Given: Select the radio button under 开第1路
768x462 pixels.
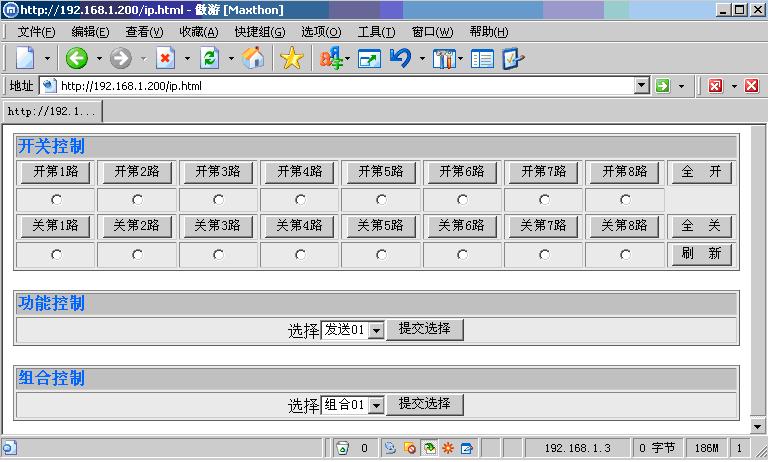Looking at the screenshot, I should pyautogui.click(x=56, y=200).
